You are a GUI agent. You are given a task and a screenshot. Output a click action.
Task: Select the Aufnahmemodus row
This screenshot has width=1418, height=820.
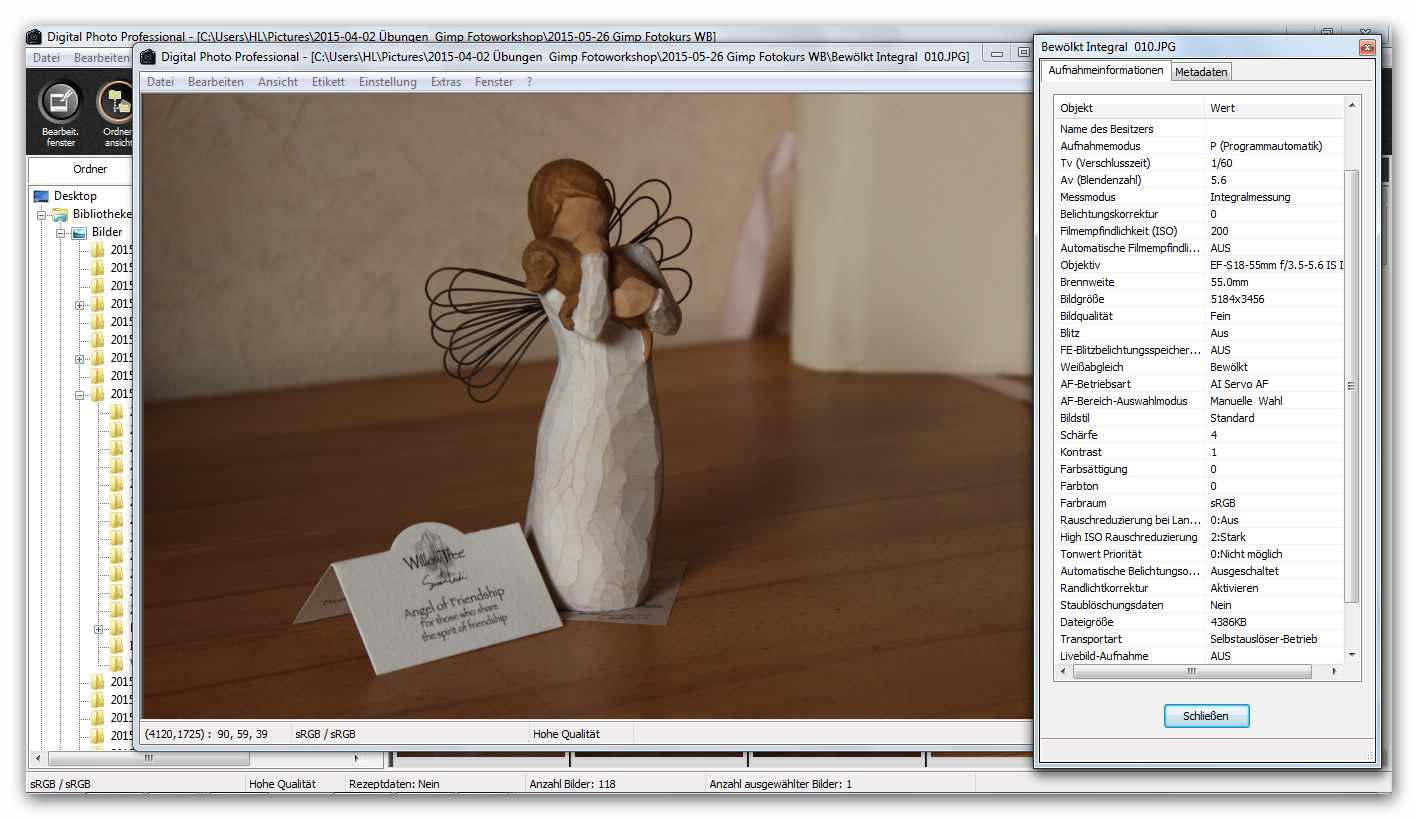[1200, 146]
